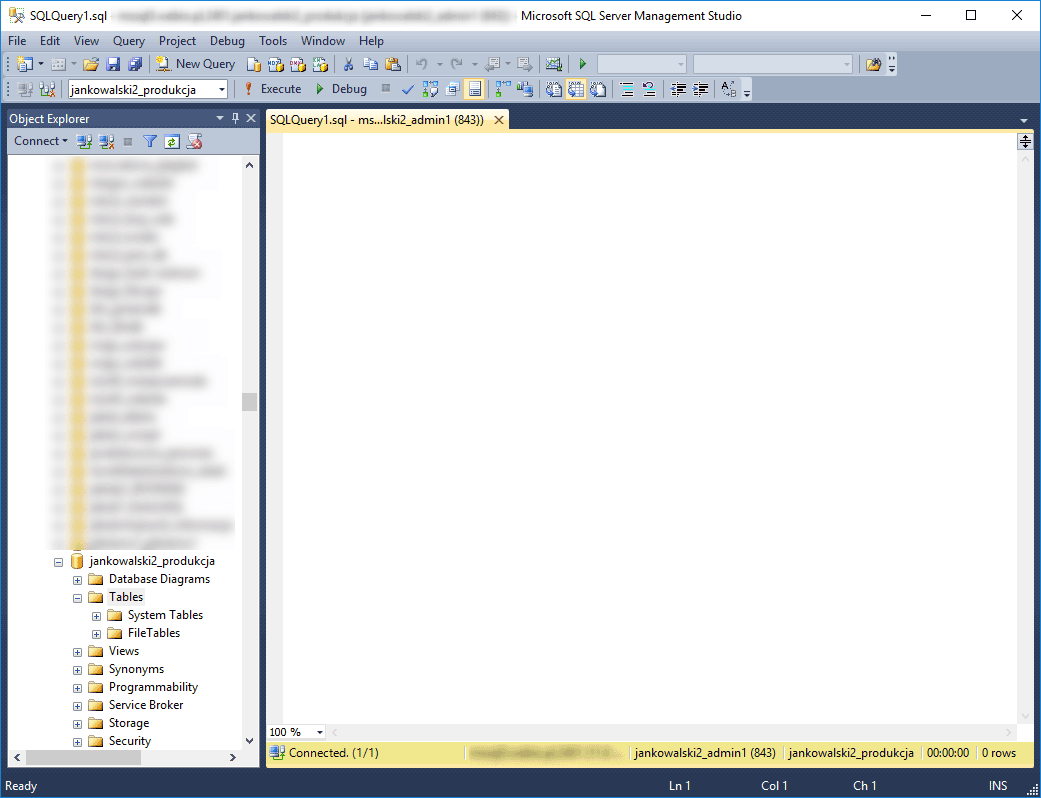
Task: Open the Connect dropdown in Object Explorer
Action: point(40,141)
